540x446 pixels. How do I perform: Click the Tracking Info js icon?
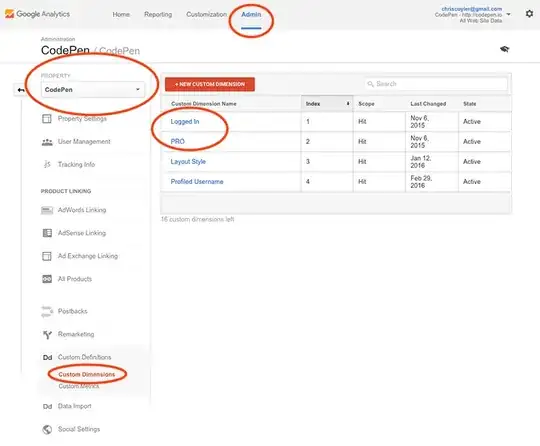[x=47, y=165]
